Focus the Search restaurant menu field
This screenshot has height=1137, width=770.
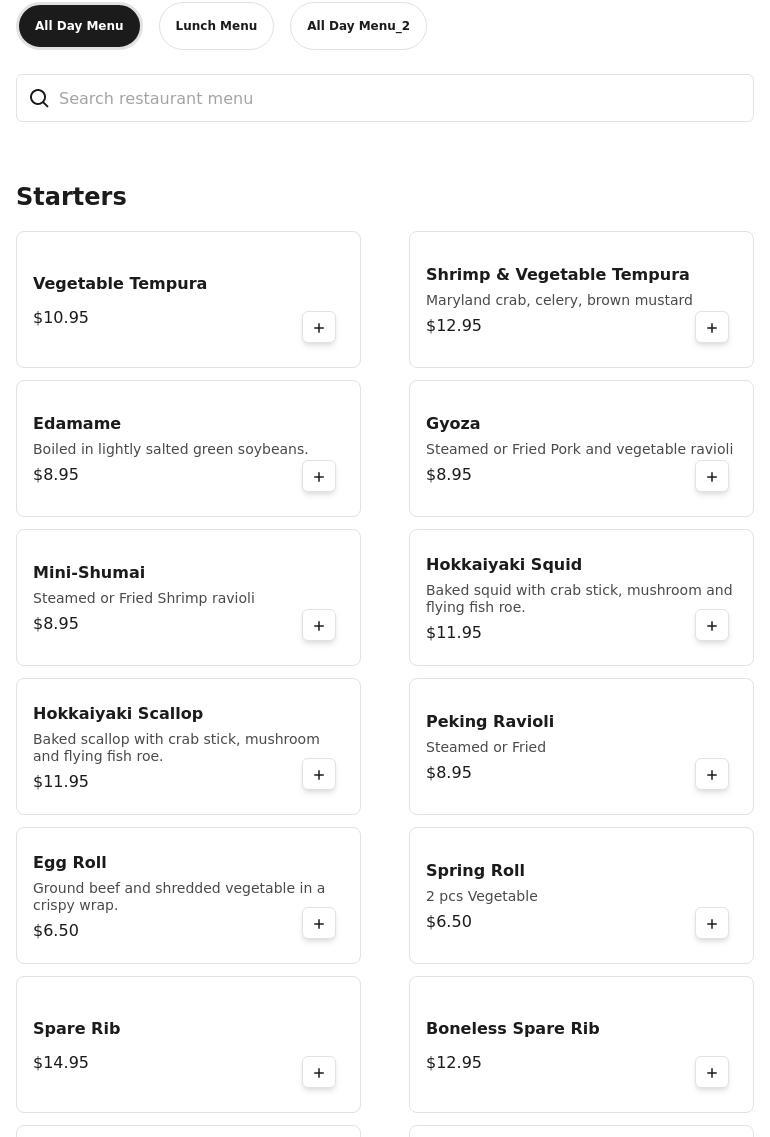400,98
